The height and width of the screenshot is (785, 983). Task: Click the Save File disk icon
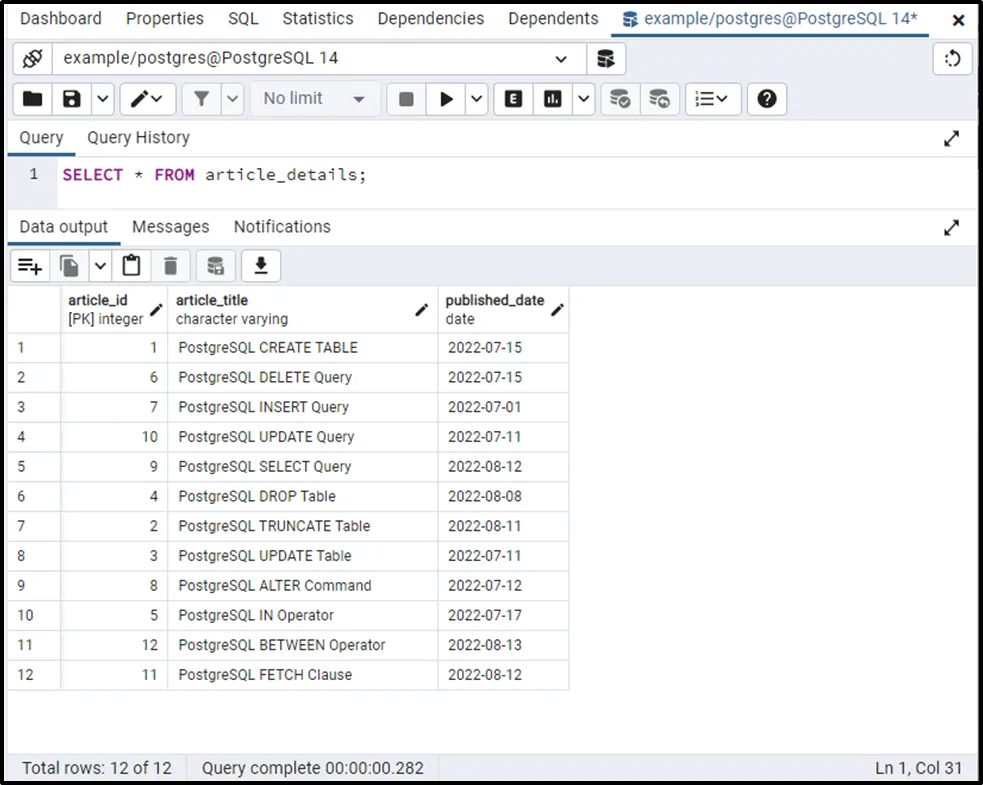point(72,99)
